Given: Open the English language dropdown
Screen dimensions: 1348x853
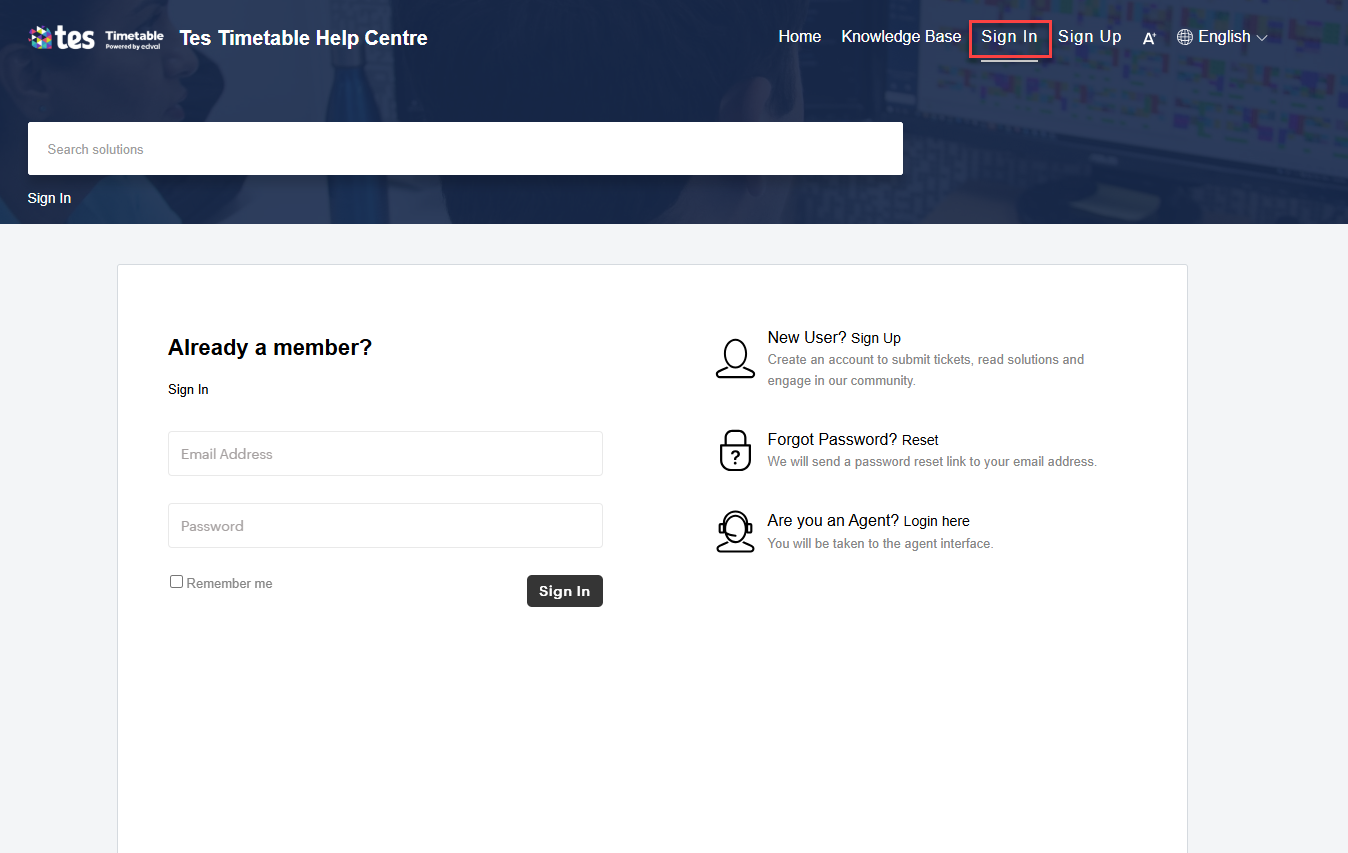Looking at the screenshot, I should tap(1222, 37).
